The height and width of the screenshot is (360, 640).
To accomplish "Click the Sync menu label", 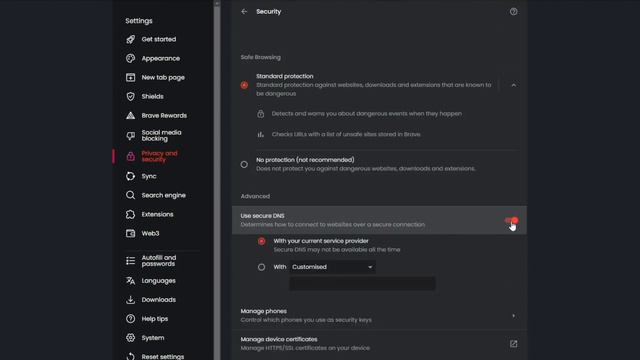I will (x=149, y=176).
